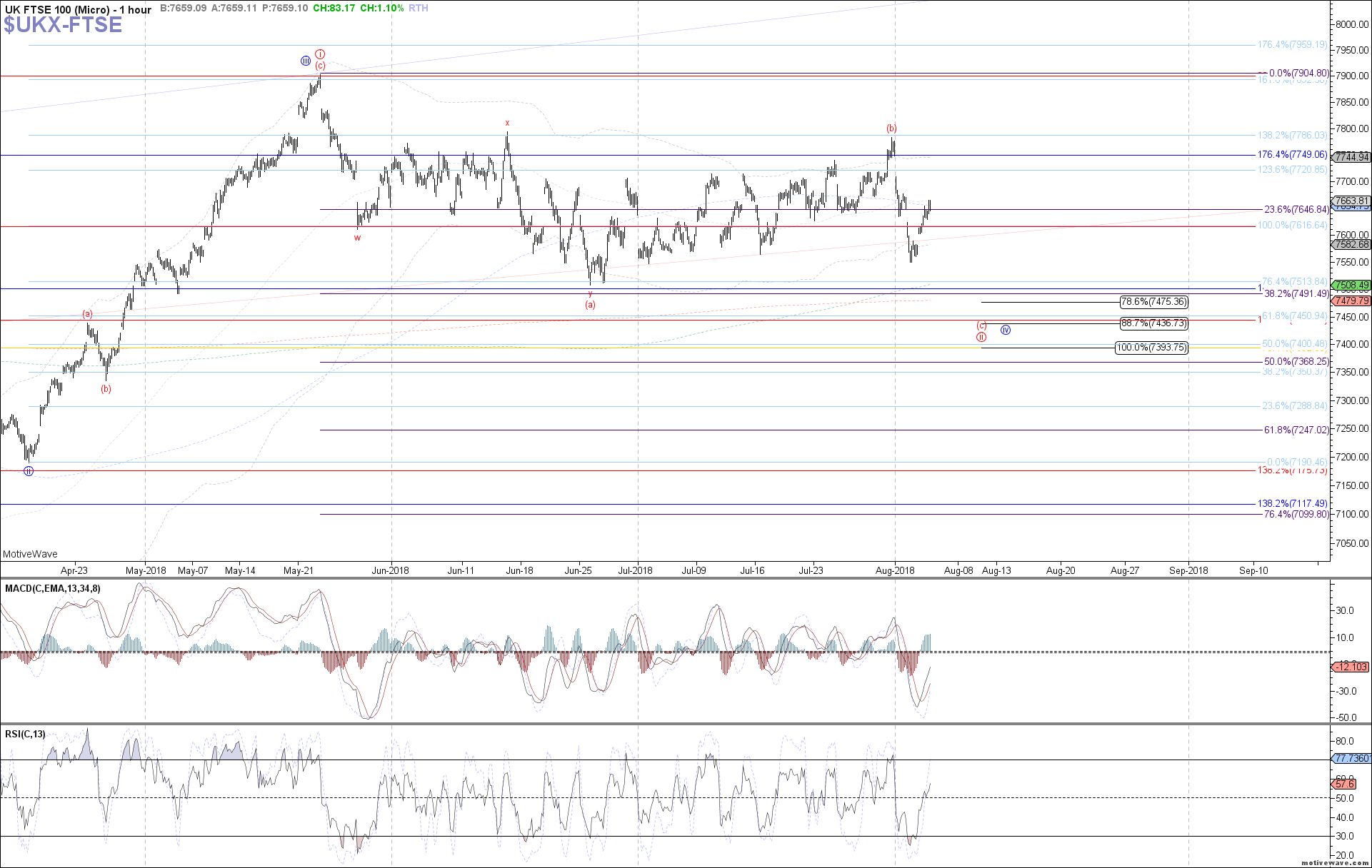This screenshot has width=1372, height=868.
Task: Click the red x wave label
Action: coord(507,123)
